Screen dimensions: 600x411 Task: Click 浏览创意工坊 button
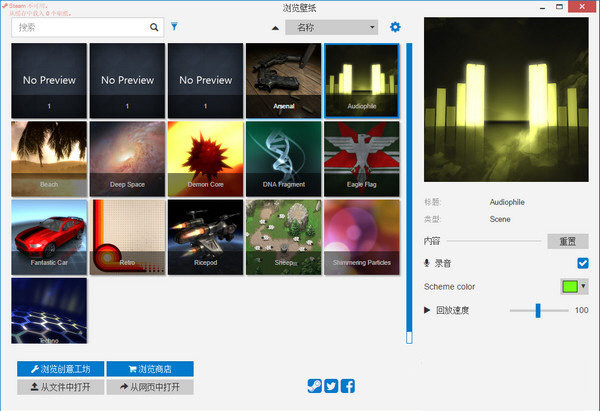pos(60,369)
